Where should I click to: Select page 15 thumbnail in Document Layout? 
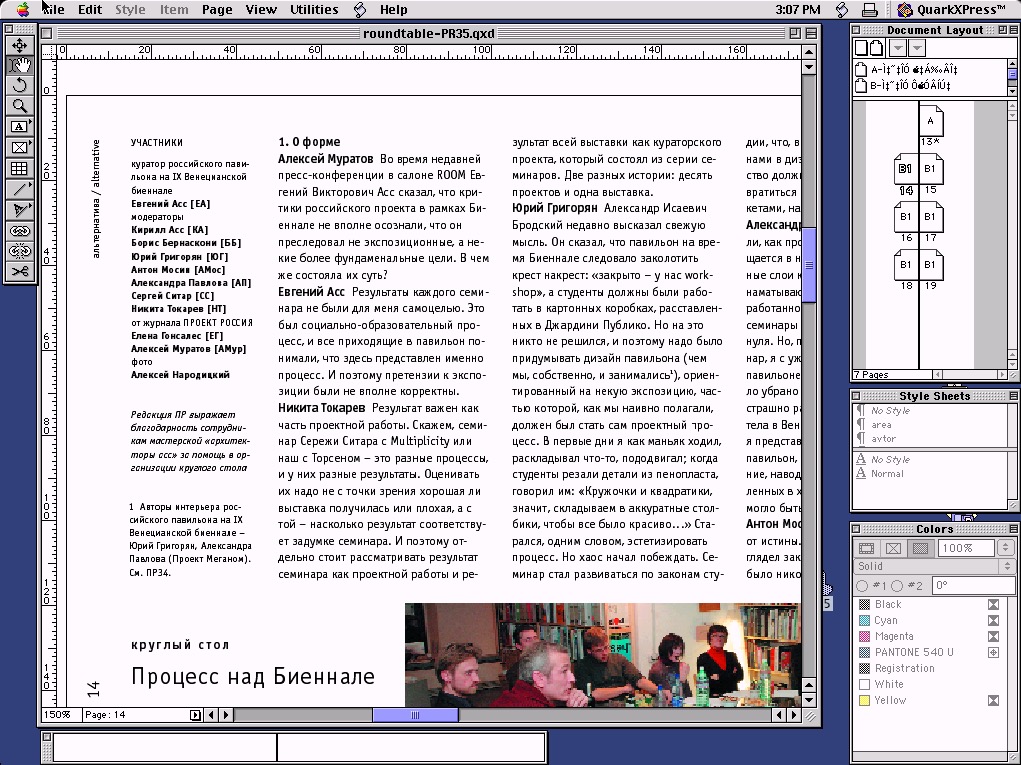(930, 169)
